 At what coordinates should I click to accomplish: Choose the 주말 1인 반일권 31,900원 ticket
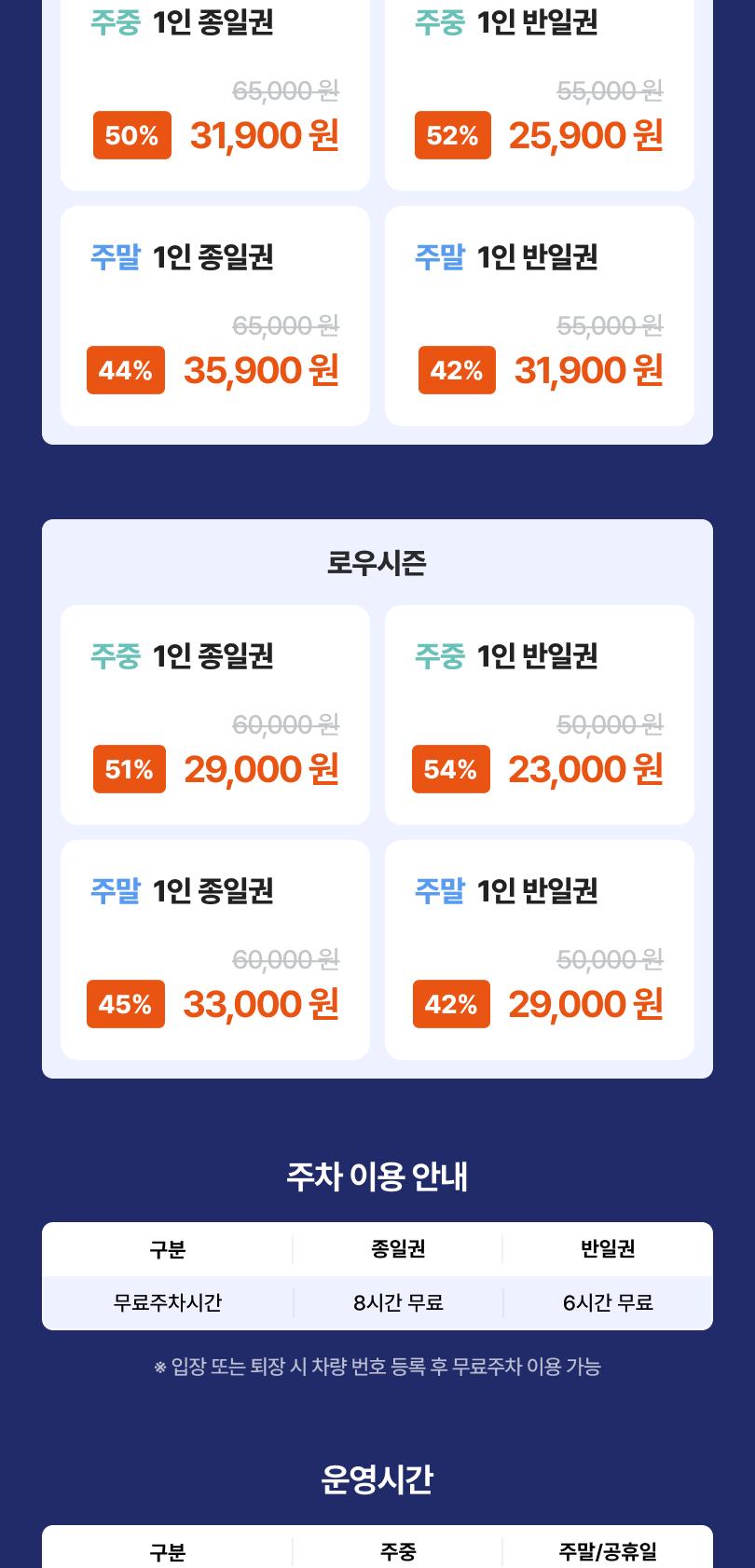point(540,316)
